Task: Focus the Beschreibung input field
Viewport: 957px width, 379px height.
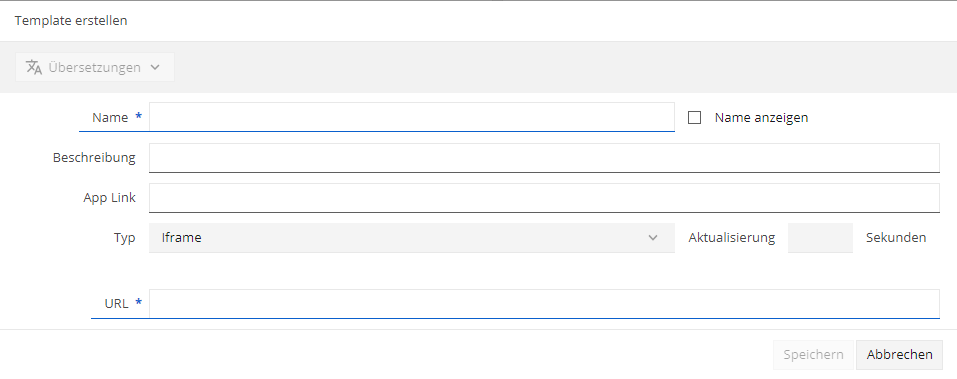Action: tap(544, 158)
